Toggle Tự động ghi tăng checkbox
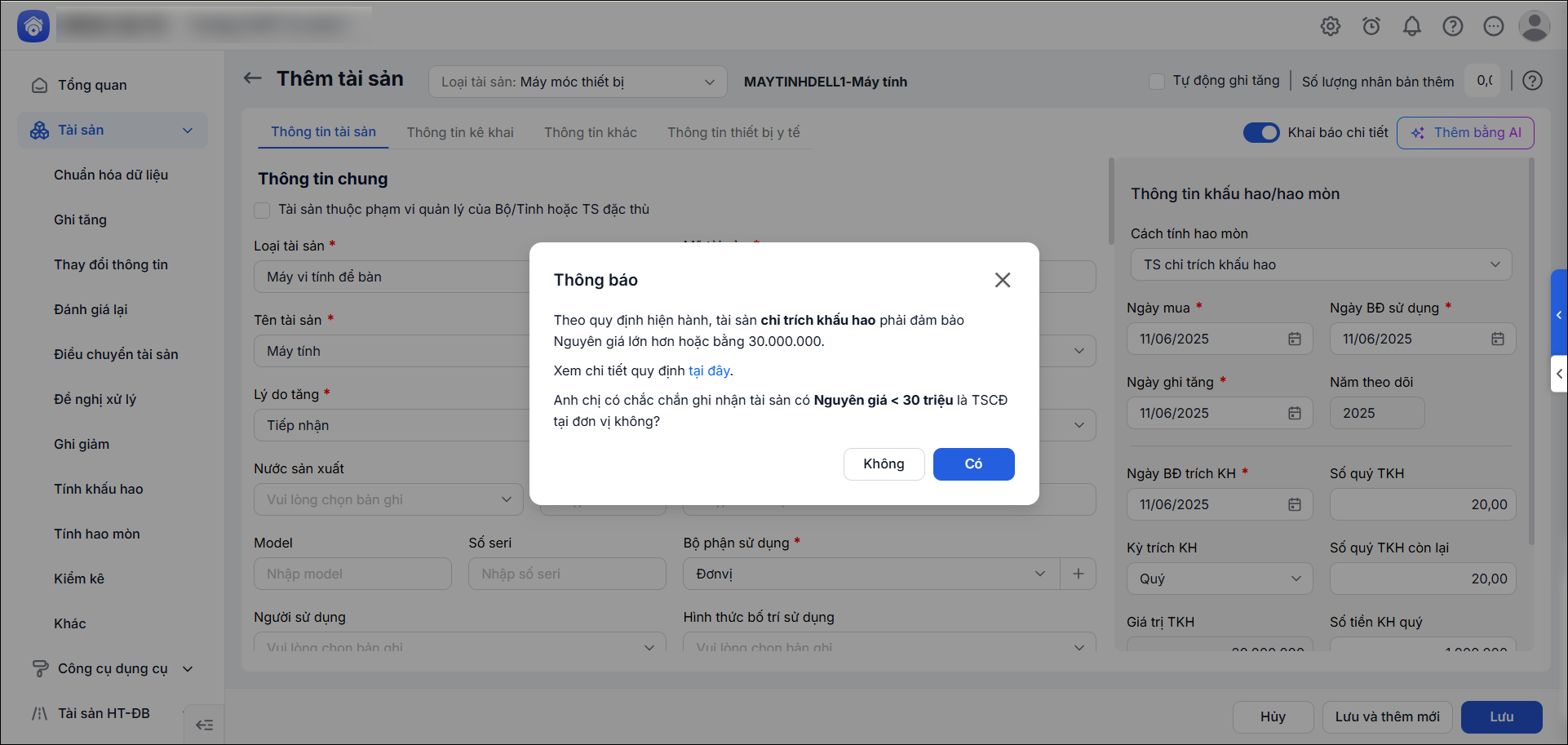1568x745 pixels. pos(1156,82)
